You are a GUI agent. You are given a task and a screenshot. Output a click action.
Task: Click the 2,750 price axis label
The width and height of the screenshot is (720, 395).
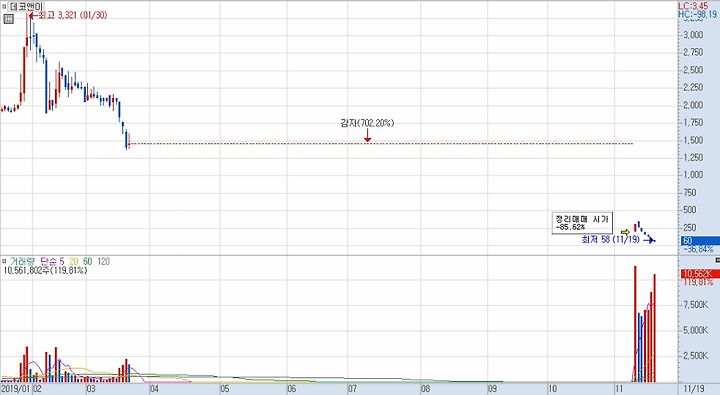coord(693,52)
